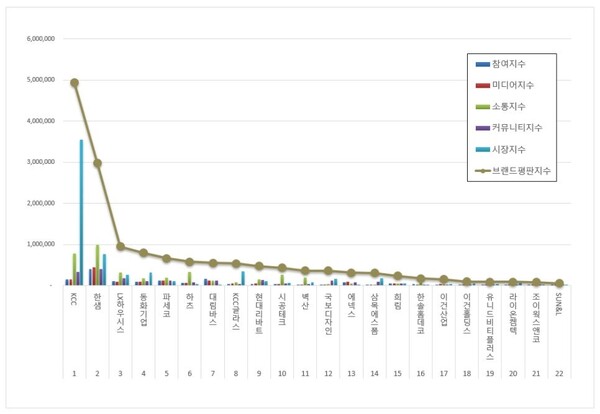Click the purple 커뮤니티지수 legend swatch
The height and width of the screenshot is (414, 600).
(x=483, y=128)
